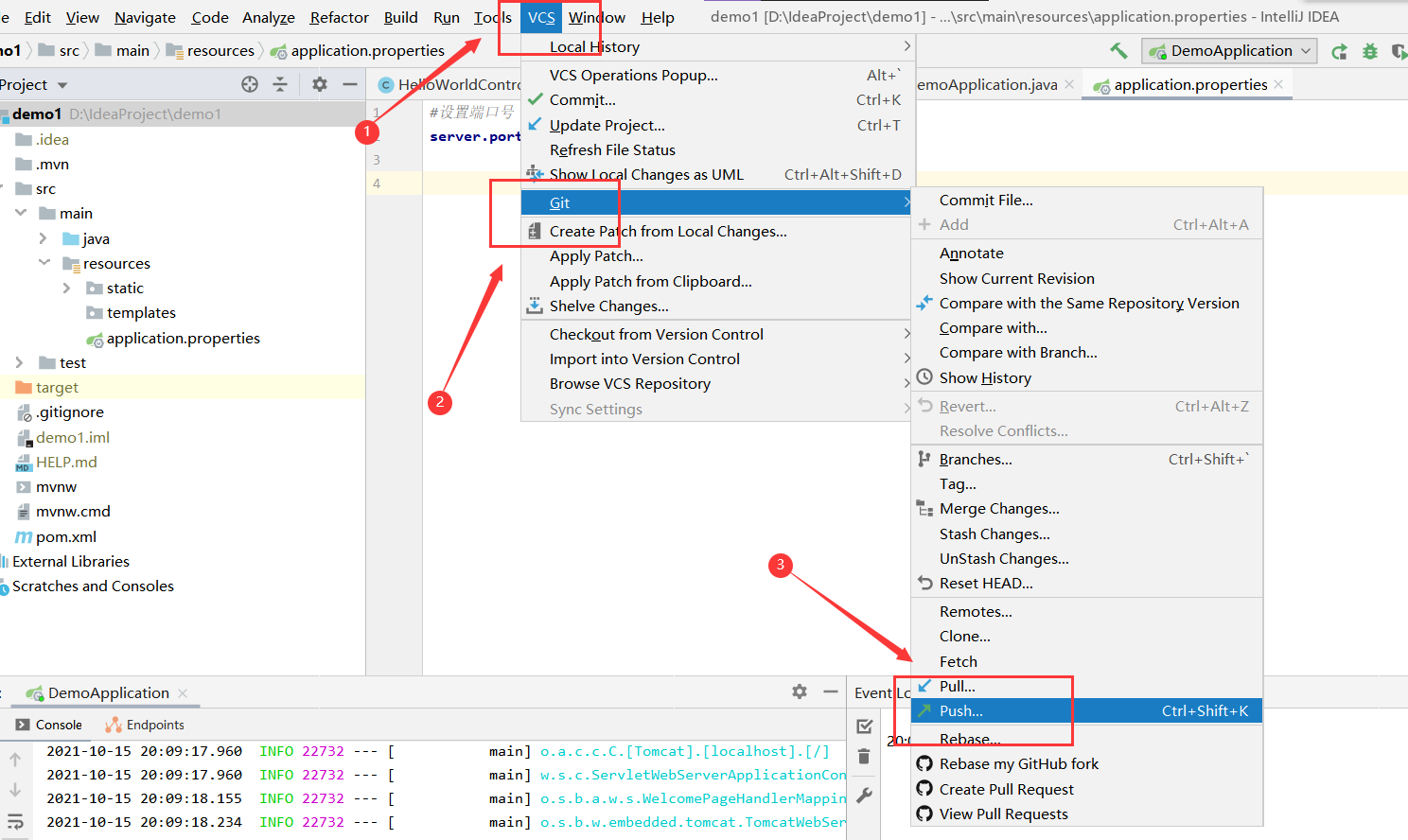Expand the test folder arrow
The height and width of the screenshot is (840, 1408).
point(20,362)
